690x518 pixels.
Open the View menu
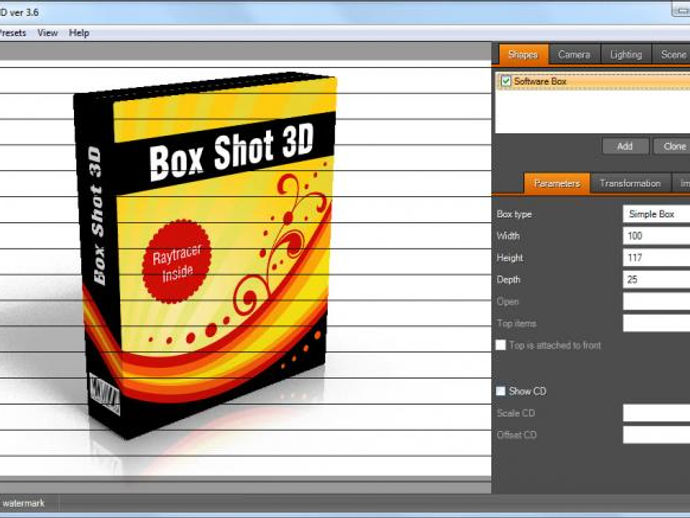coord(48,33)
